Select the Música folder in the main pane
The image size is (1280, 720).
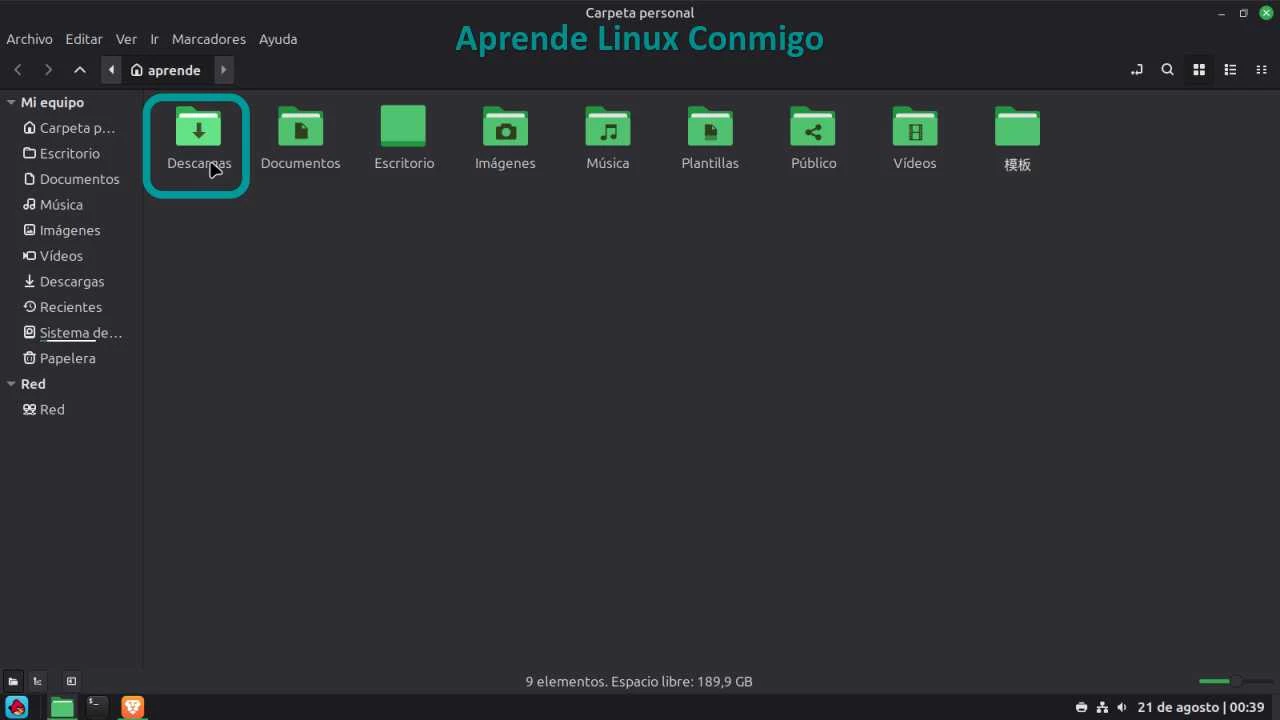point(608,126)
